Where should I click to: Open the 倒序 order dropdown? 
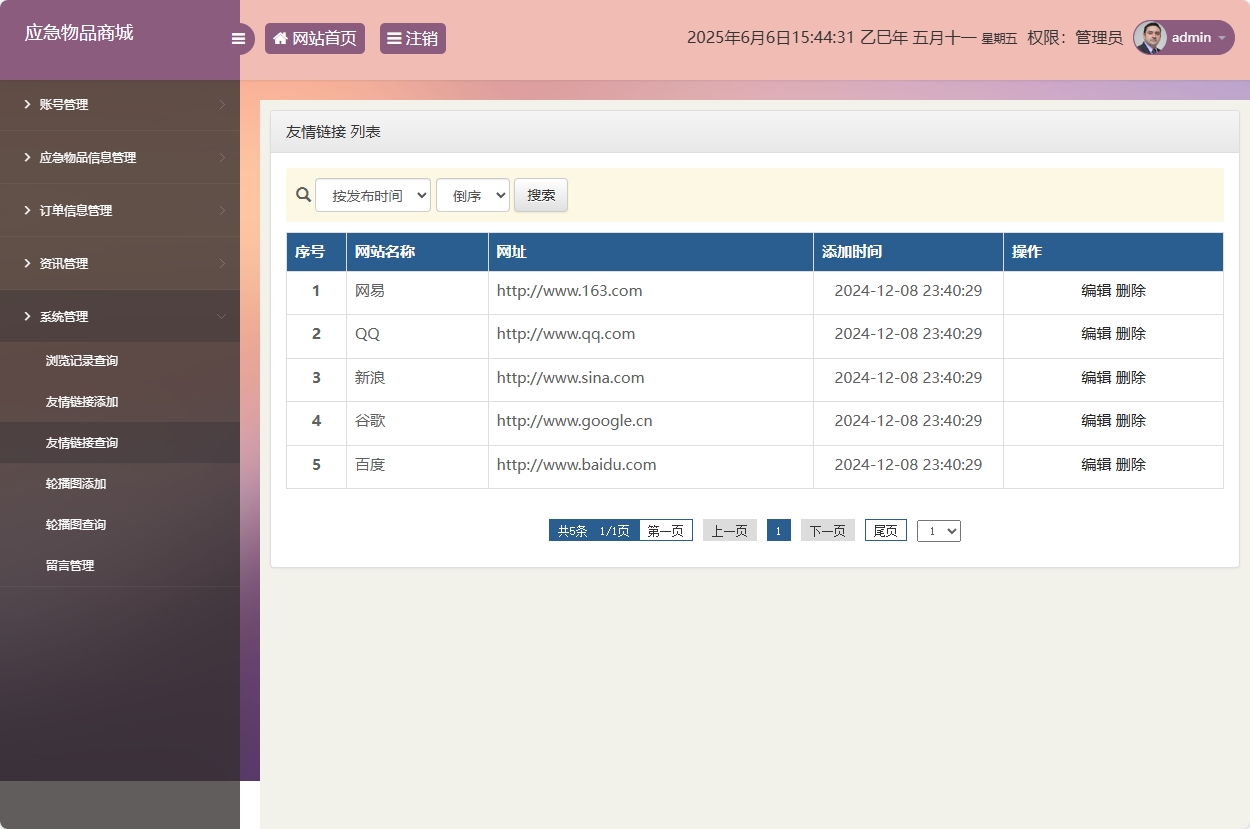click(x=473, y=196)
